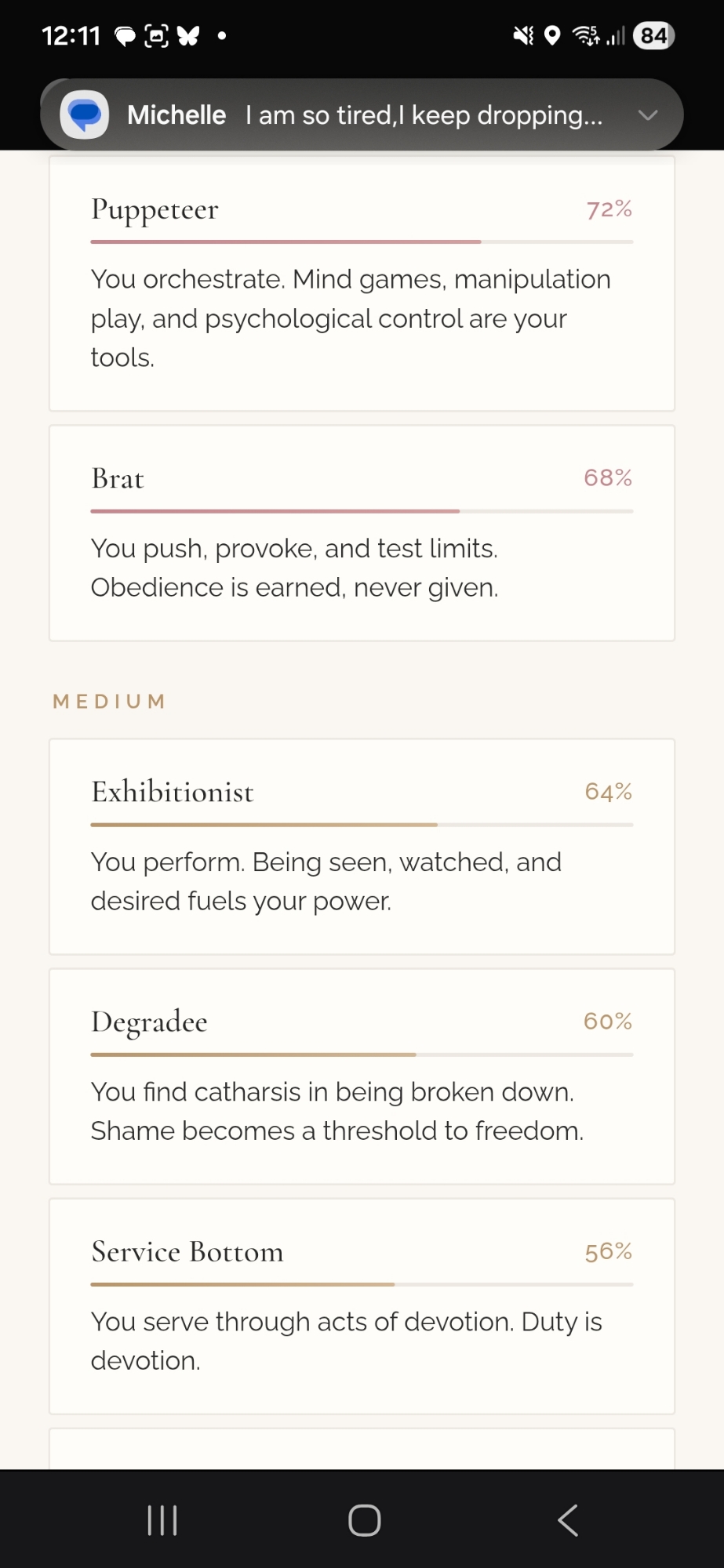
Task: Tap the battery indicator showing 84
Action: click(x=653, y=36)
